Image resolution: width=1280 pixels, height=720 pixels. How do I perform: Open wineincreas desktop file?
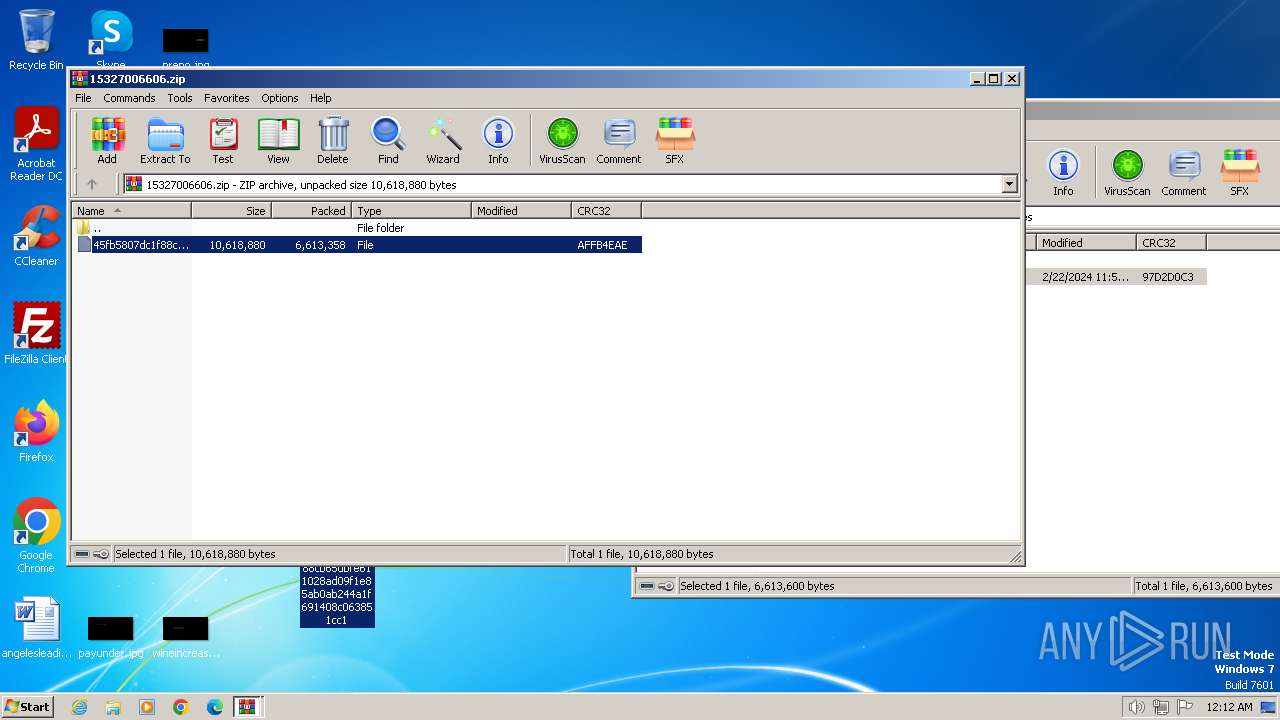pos(185,637)
